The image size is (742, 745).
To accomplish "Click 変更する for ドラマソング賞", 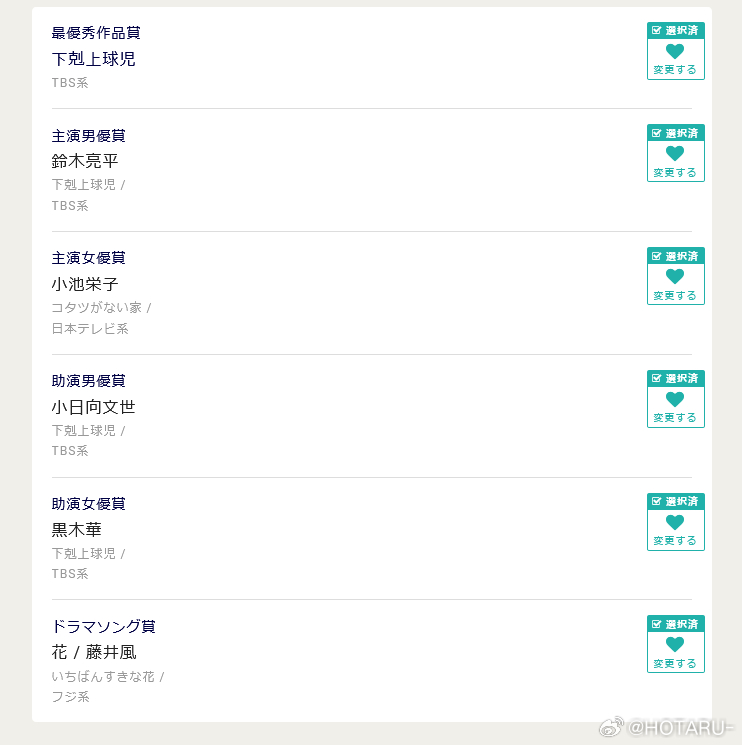I will coord(675,663).
